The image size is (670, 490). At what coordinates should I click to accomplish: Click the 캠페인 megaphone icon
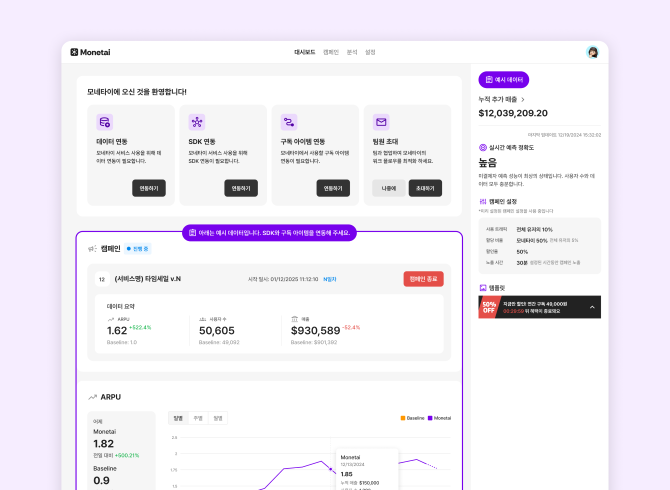pos(92,249)
